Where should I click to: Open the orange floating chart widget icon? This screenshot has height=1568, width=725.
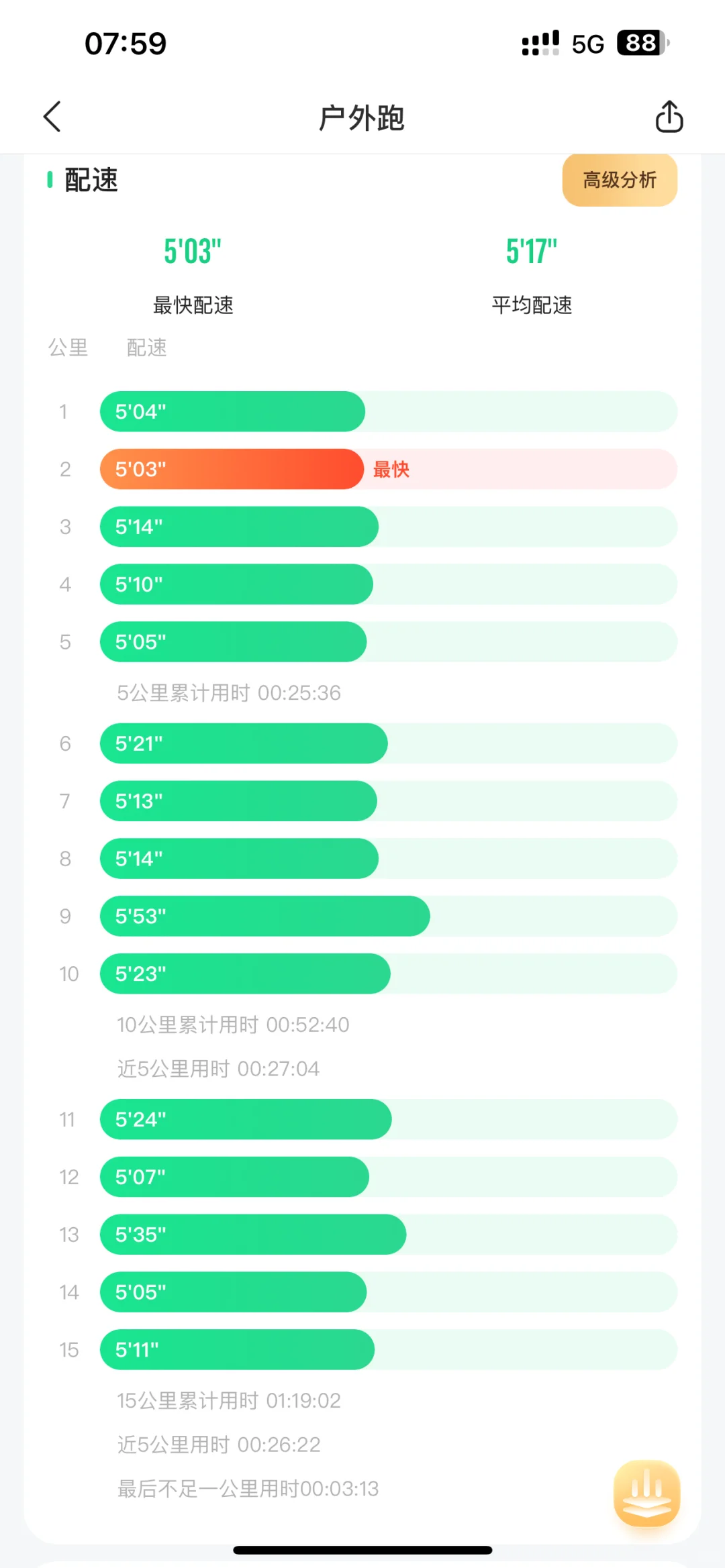(646, 1493)
